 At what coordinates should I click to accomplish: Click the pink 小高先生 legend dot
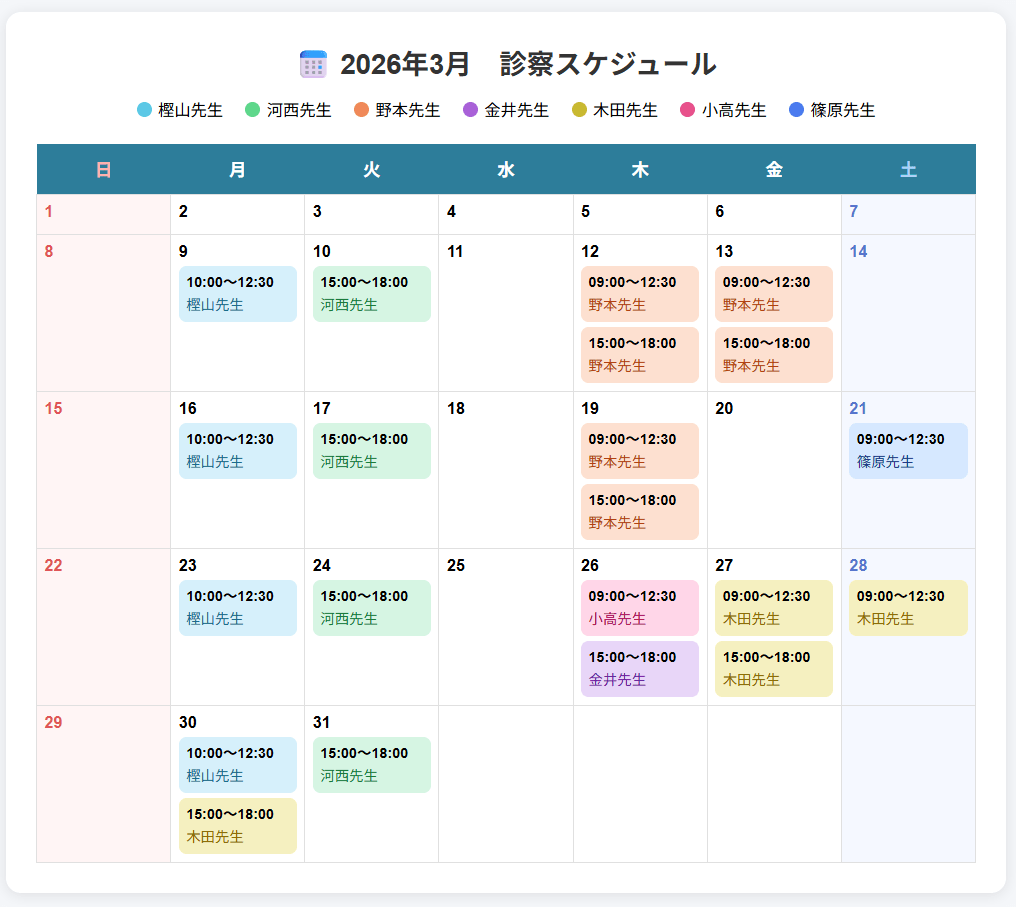click(x=688, y=110)
